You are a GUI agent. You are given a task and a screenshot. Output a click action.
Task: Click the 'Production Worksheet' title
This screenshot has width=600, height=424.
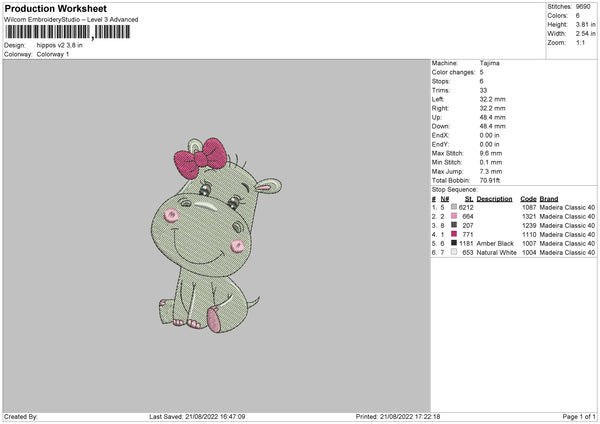tap(55, 8)
